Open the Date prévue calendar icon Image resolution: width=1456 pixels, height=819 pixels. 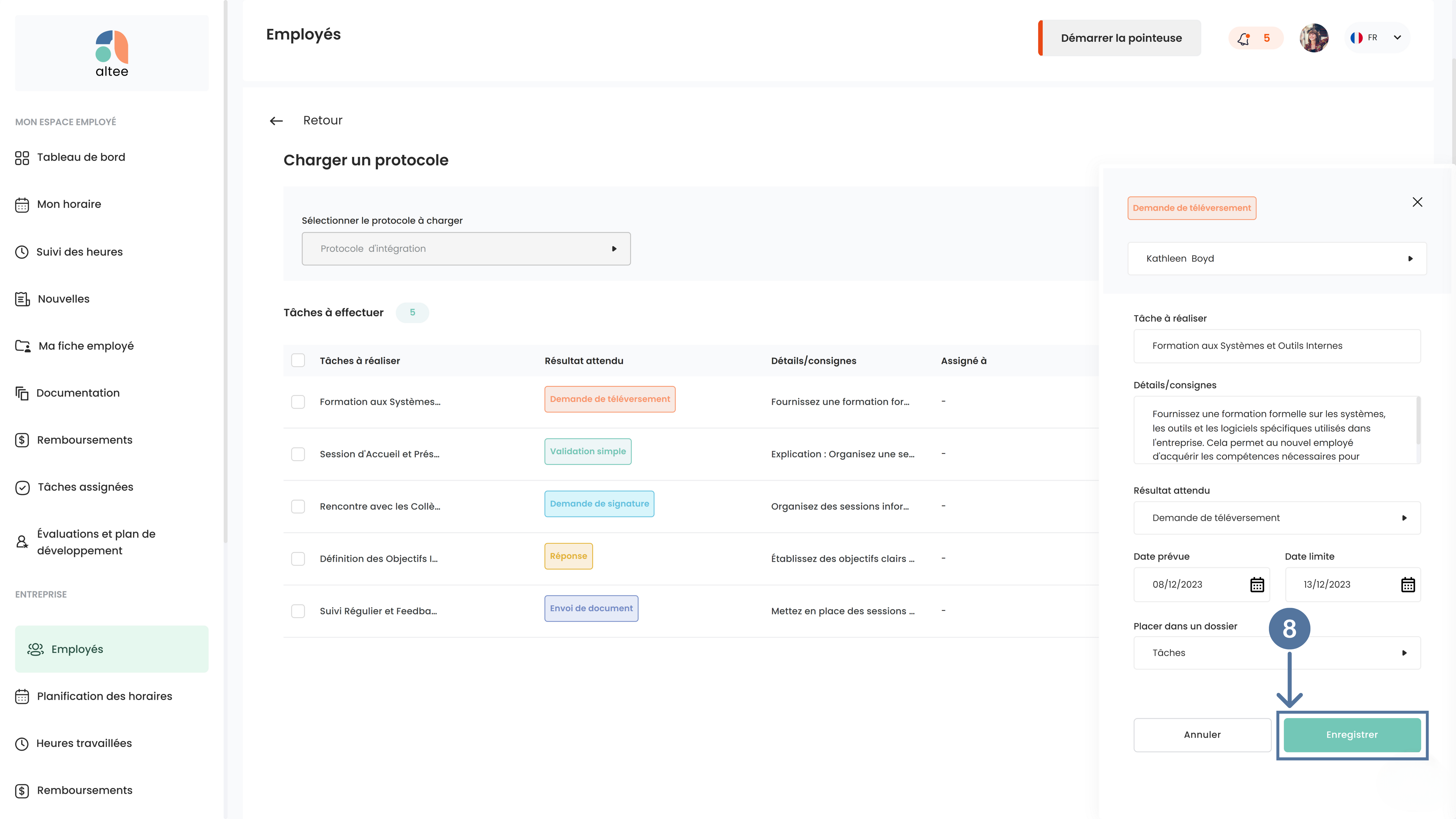pyautogui.click(x=1257, y=584)
